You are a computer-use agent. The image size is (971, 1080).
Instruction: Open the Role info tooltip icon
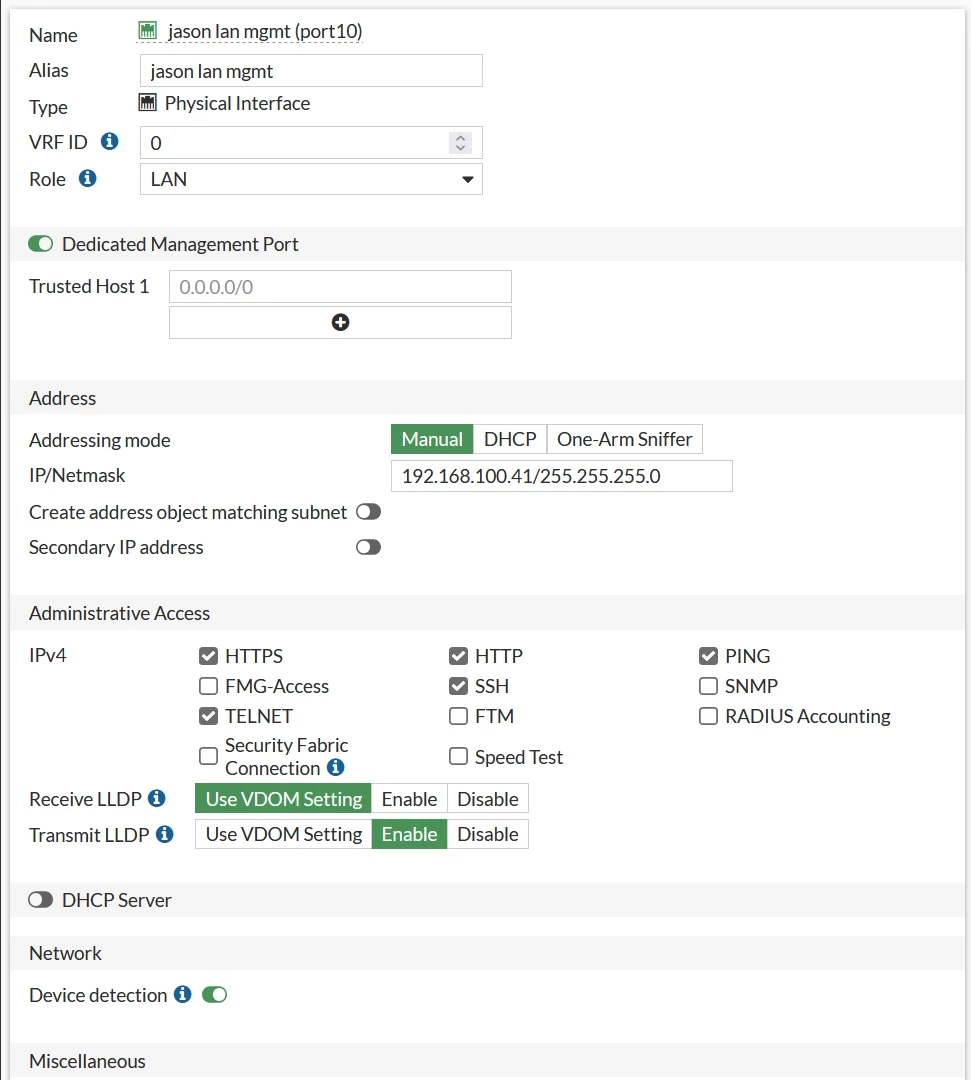click(x=87, y=178)
